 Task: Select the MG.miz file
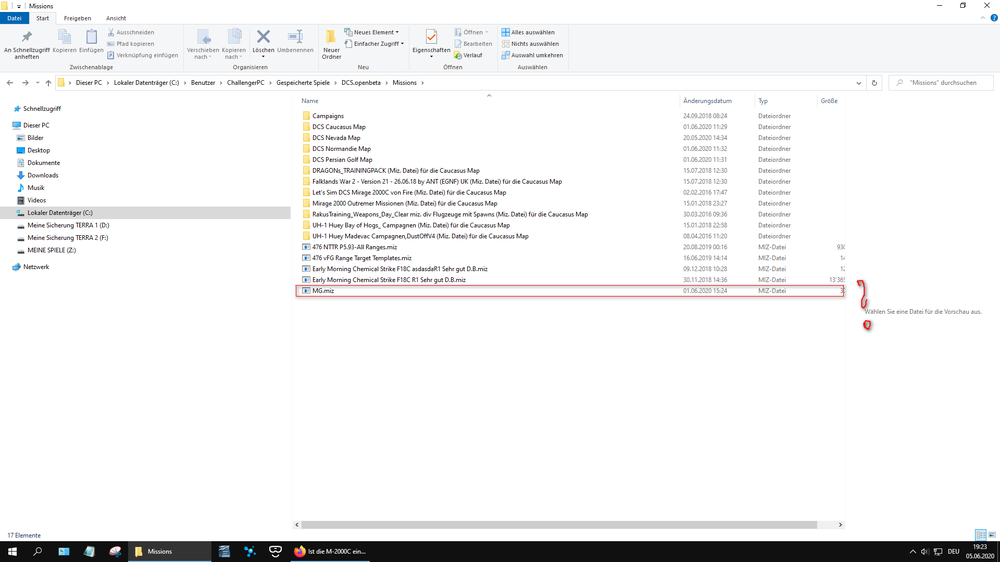[571, 291]
